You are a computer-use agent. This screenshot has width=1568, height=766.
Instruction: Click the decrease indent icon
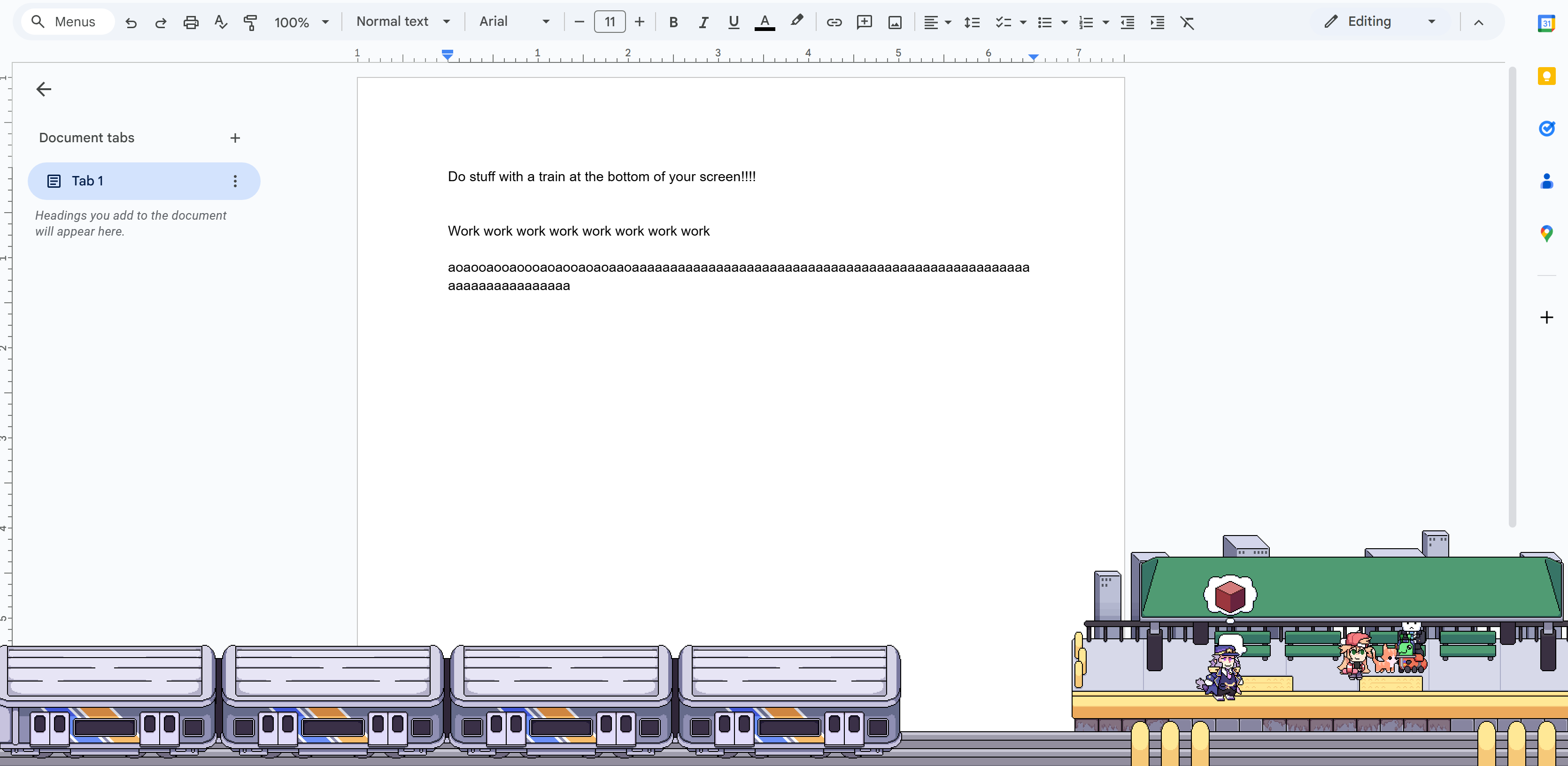pyautogui.click(x=1128, y=23)
